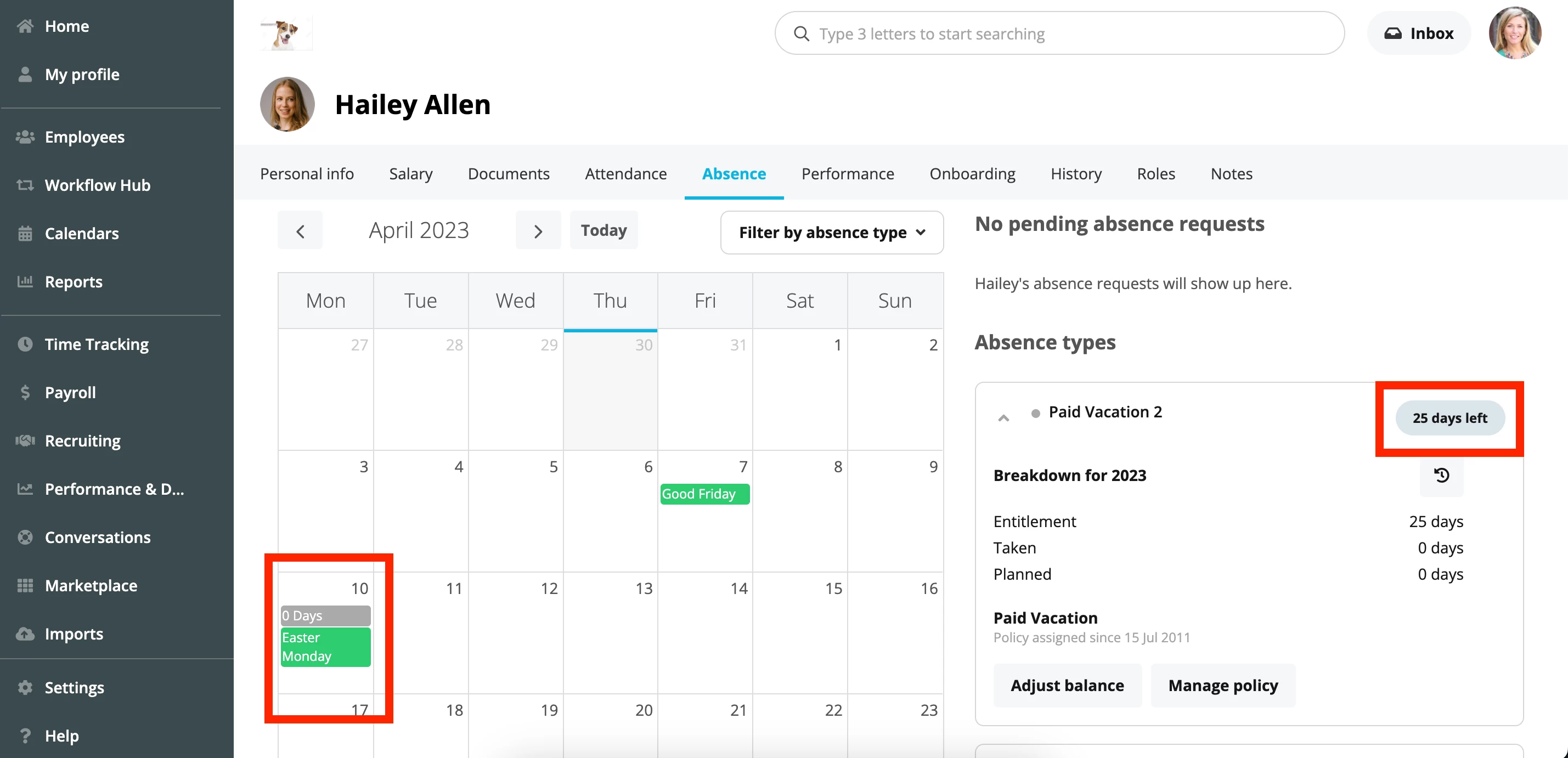Switch to the Salary tab
Screen dimensions: 1568x758
click(411, 173)
